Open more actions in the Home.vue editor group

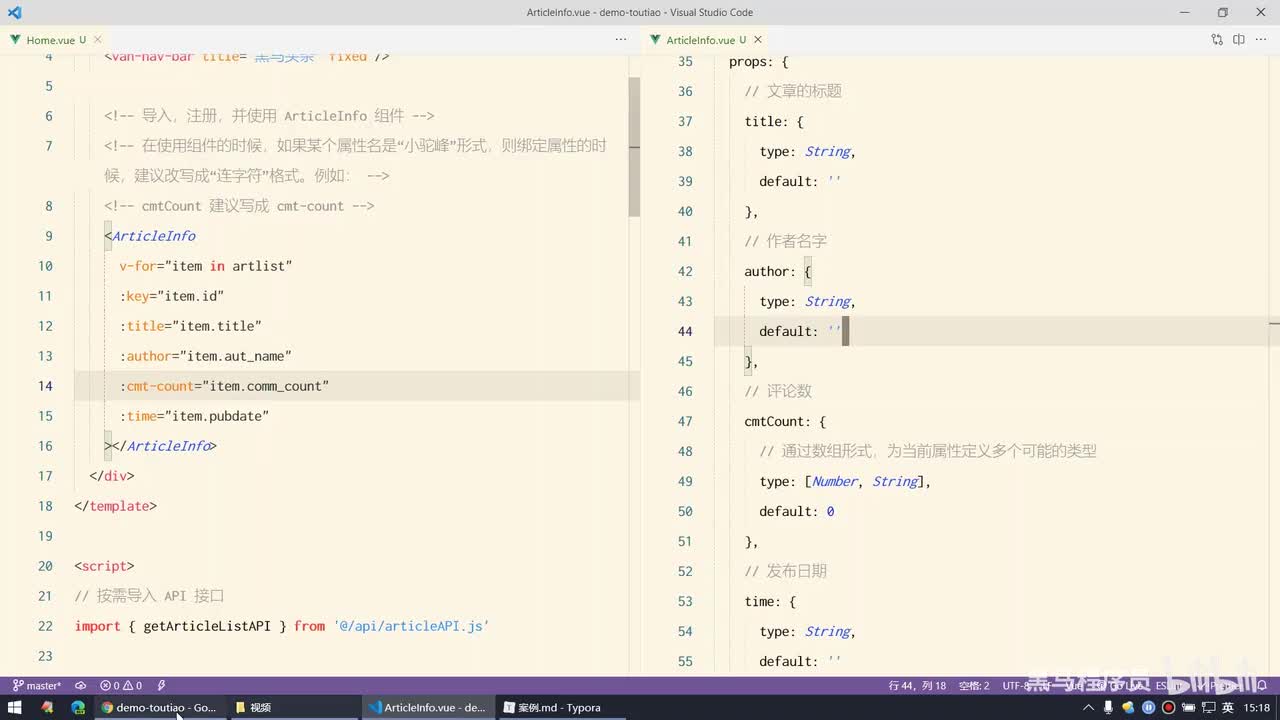[621, 40]
